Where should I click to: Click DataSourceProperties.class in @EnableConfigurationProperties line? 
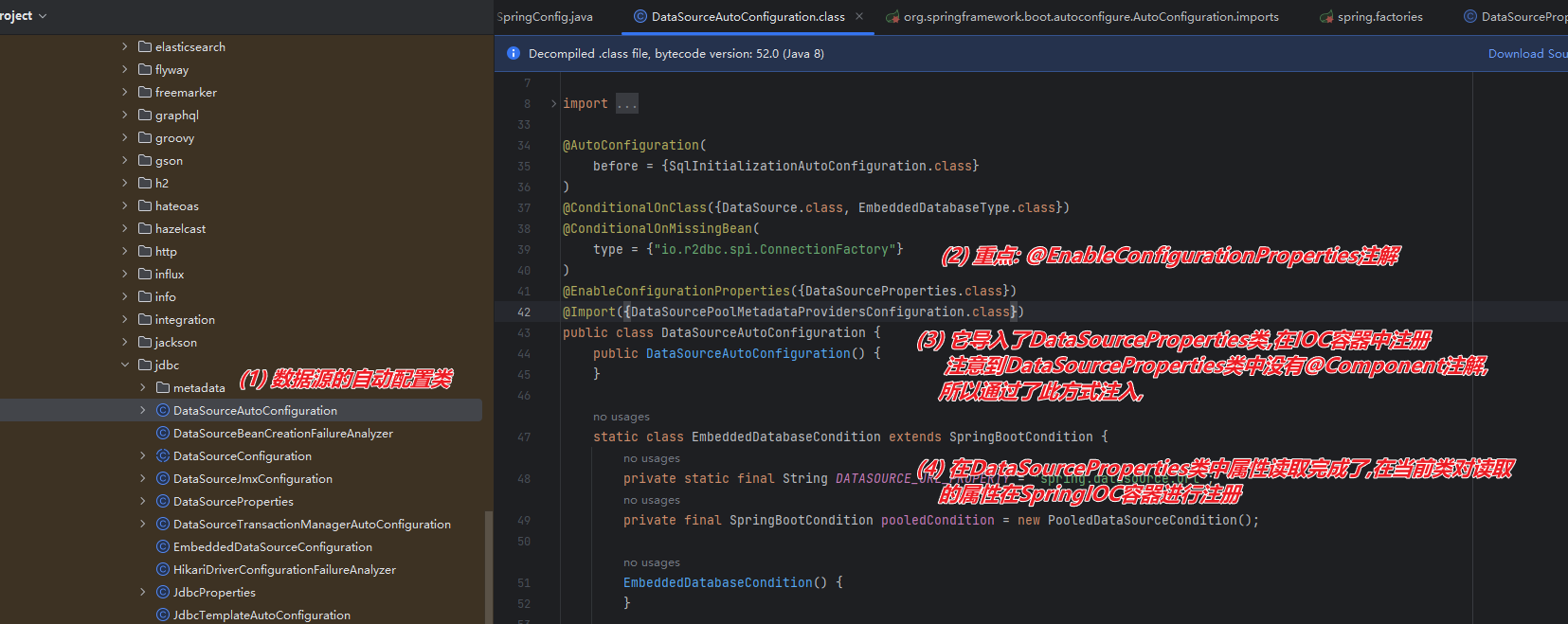(903, 291)
